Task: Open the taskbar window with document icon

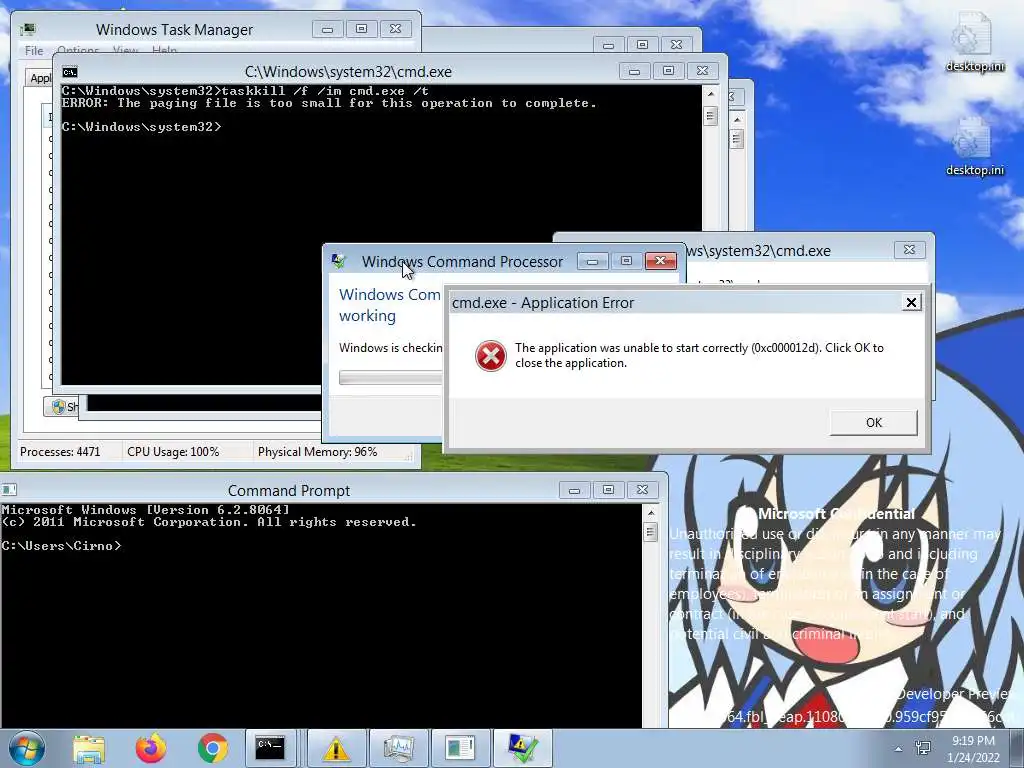Action: coord(460,748)
